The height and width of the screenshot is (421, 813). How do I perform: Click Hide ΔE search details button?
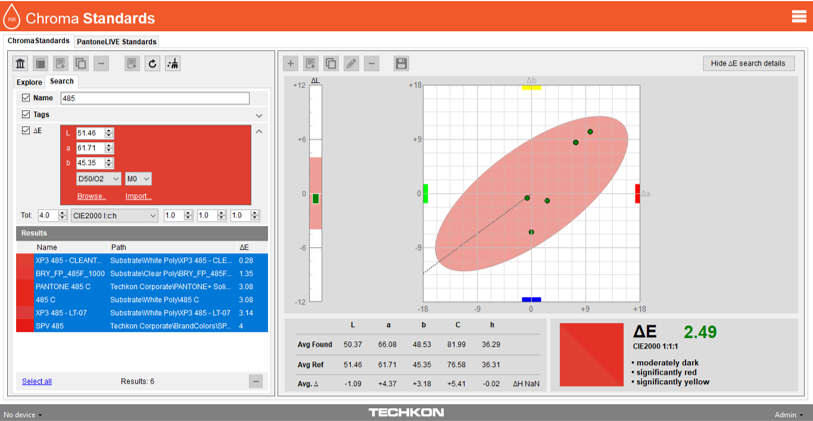tap(748, 63)
